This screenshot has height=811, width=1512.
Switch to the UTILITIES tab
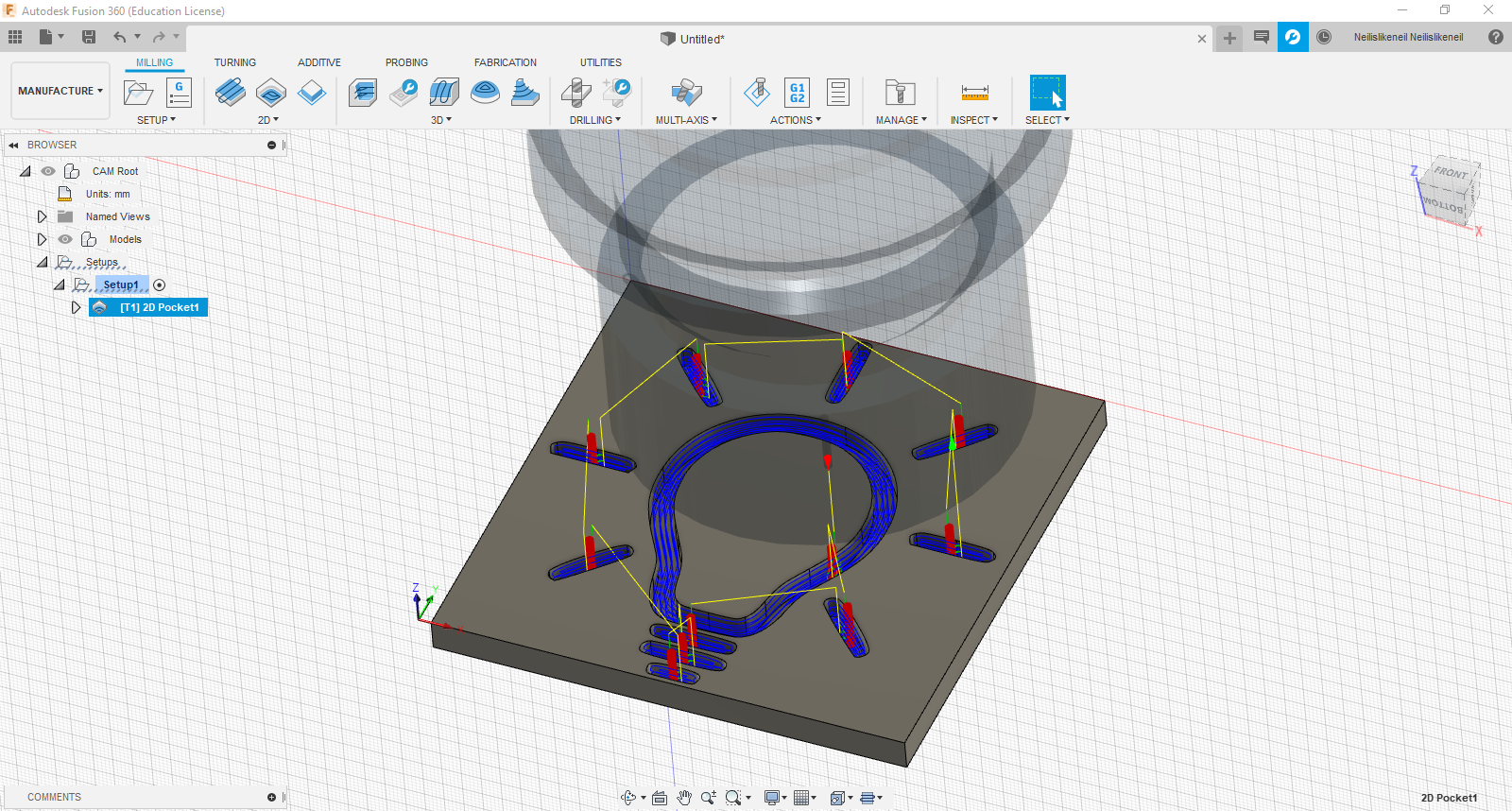pyautogui.click(x=601, y=62)
